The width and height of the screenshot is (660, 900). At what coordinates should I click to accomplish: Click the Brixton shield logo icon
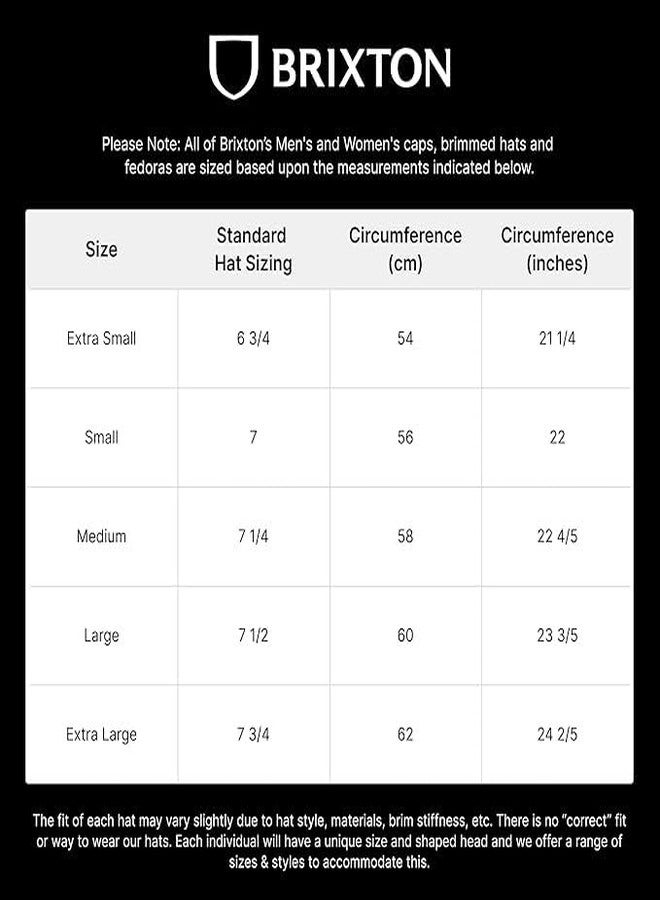(233, 67)
